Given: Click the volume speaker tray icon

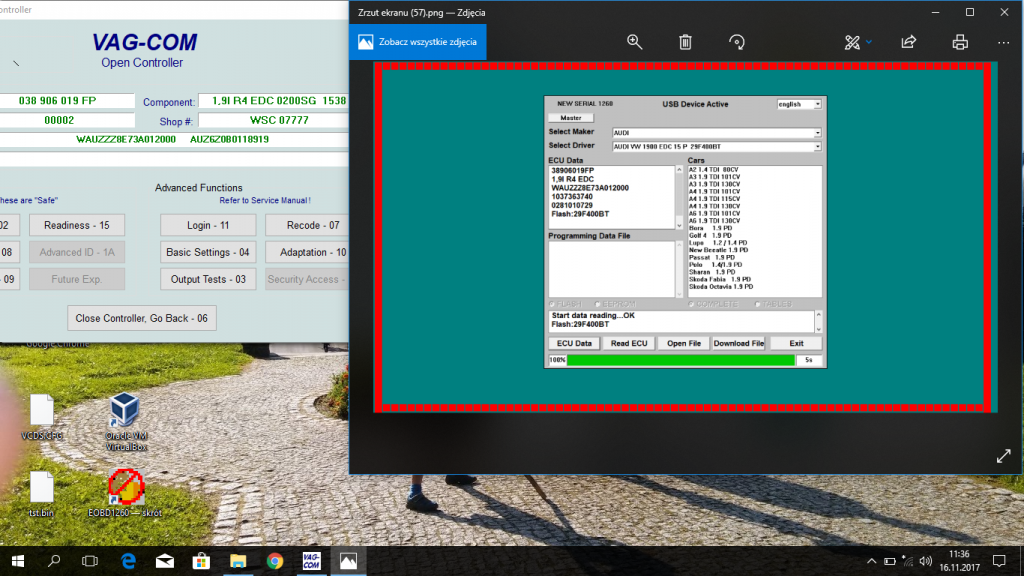Looking at the screenshot, I should [925, 561].
